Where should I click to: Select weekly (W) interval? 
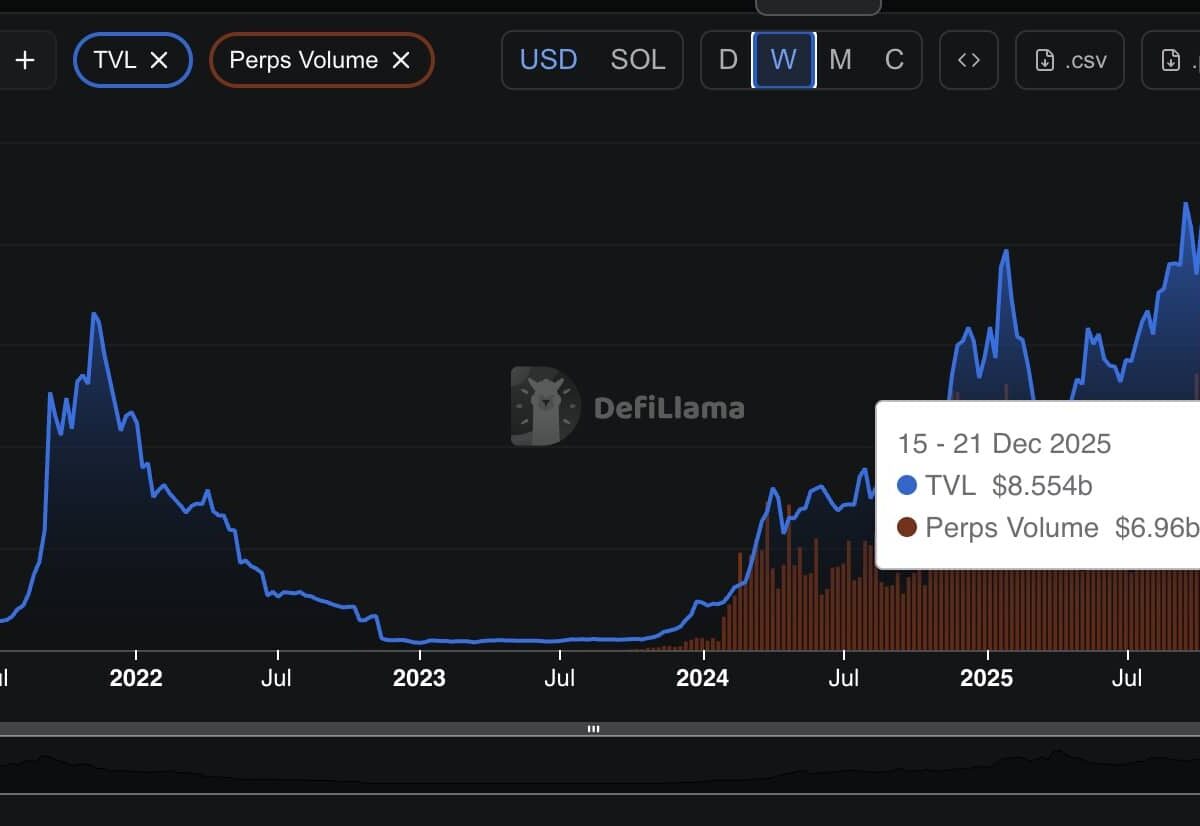784,60
